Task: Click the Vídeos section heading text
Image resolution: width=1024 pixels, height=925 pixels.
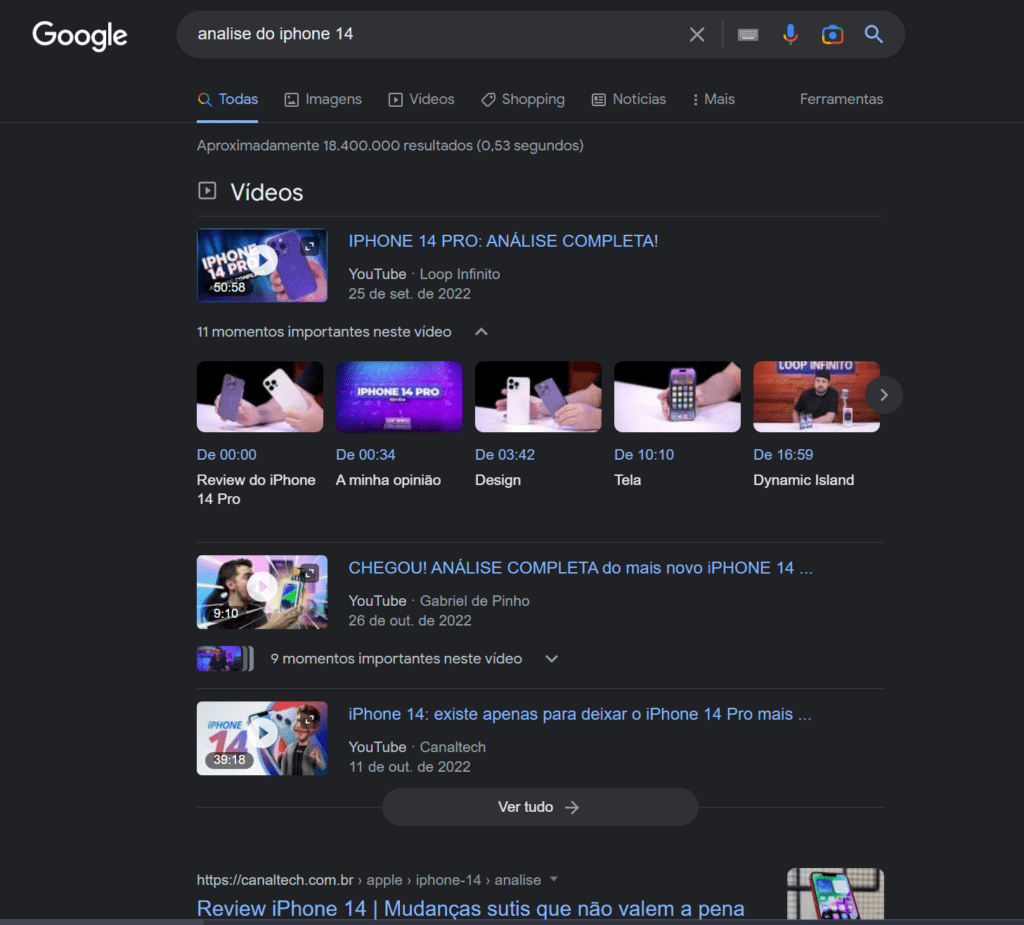Action: coord(266,193)
